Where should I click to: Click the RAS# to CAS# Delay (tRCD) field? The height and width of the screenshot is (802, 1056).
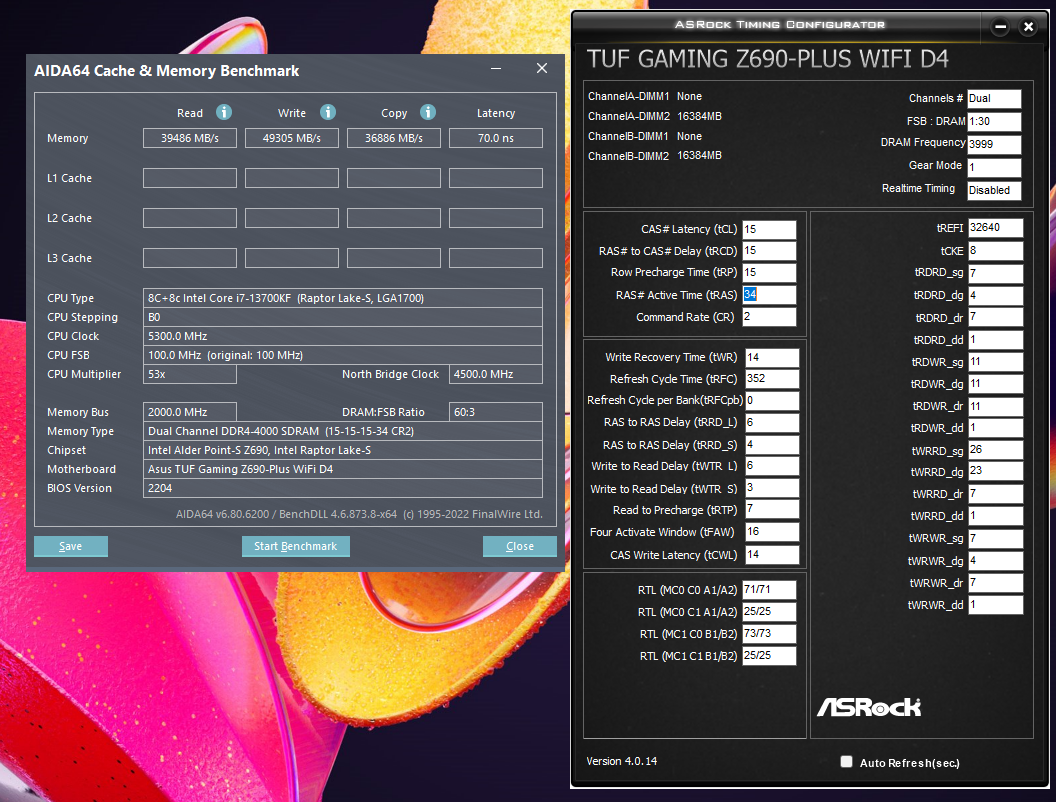769,251
